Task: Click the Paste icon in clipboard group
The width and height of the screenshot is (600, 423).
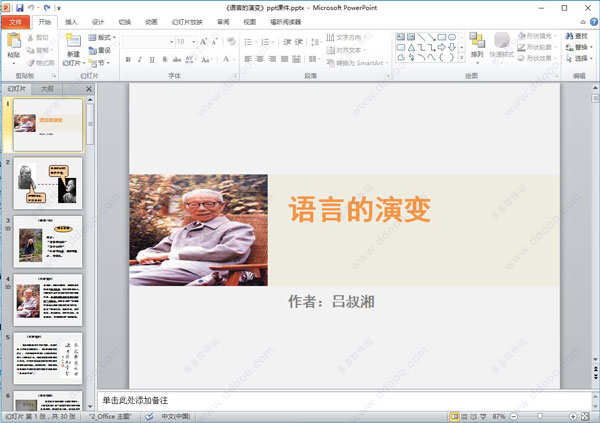Action: pos(14,41)
